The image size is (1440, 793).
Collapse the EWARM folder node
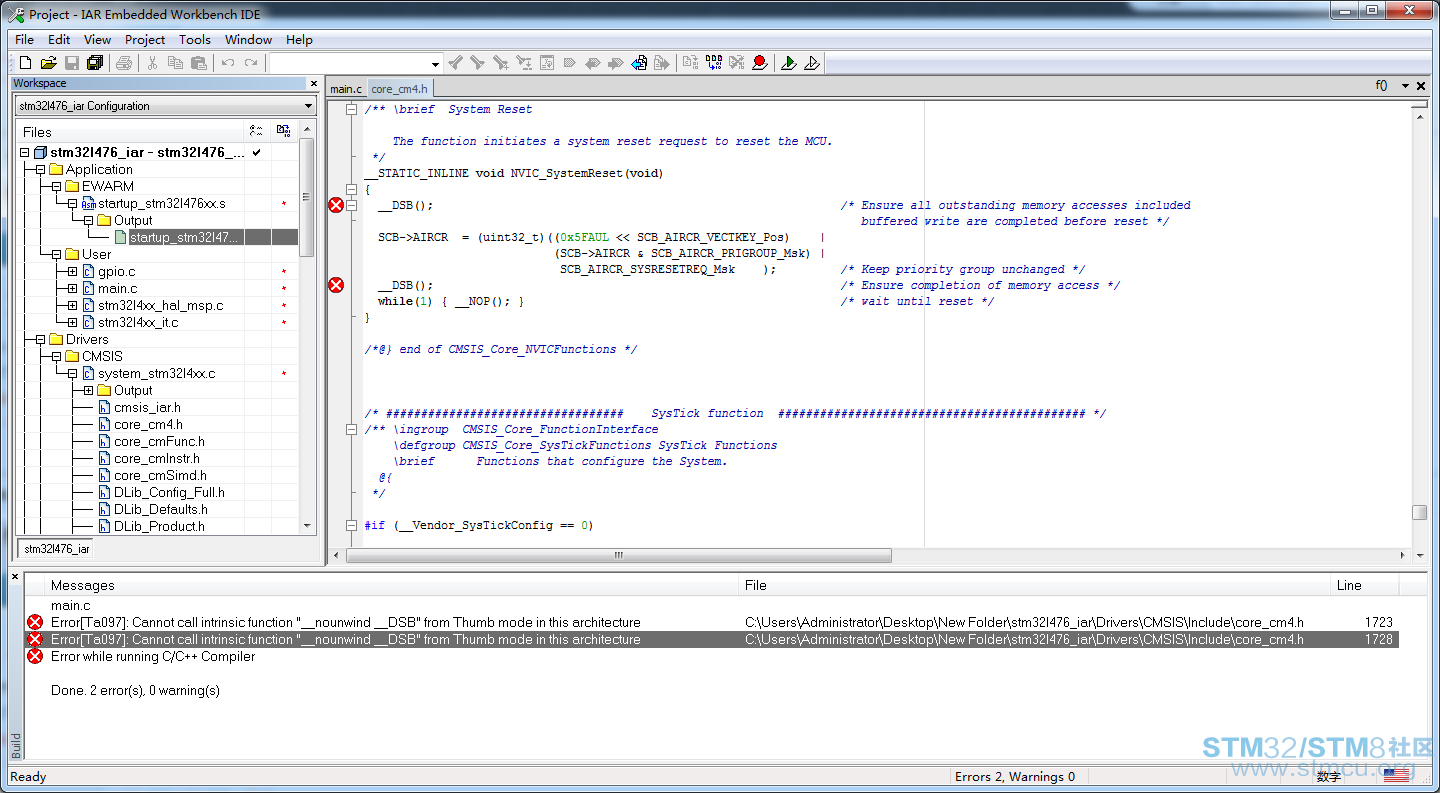[56, 186]
